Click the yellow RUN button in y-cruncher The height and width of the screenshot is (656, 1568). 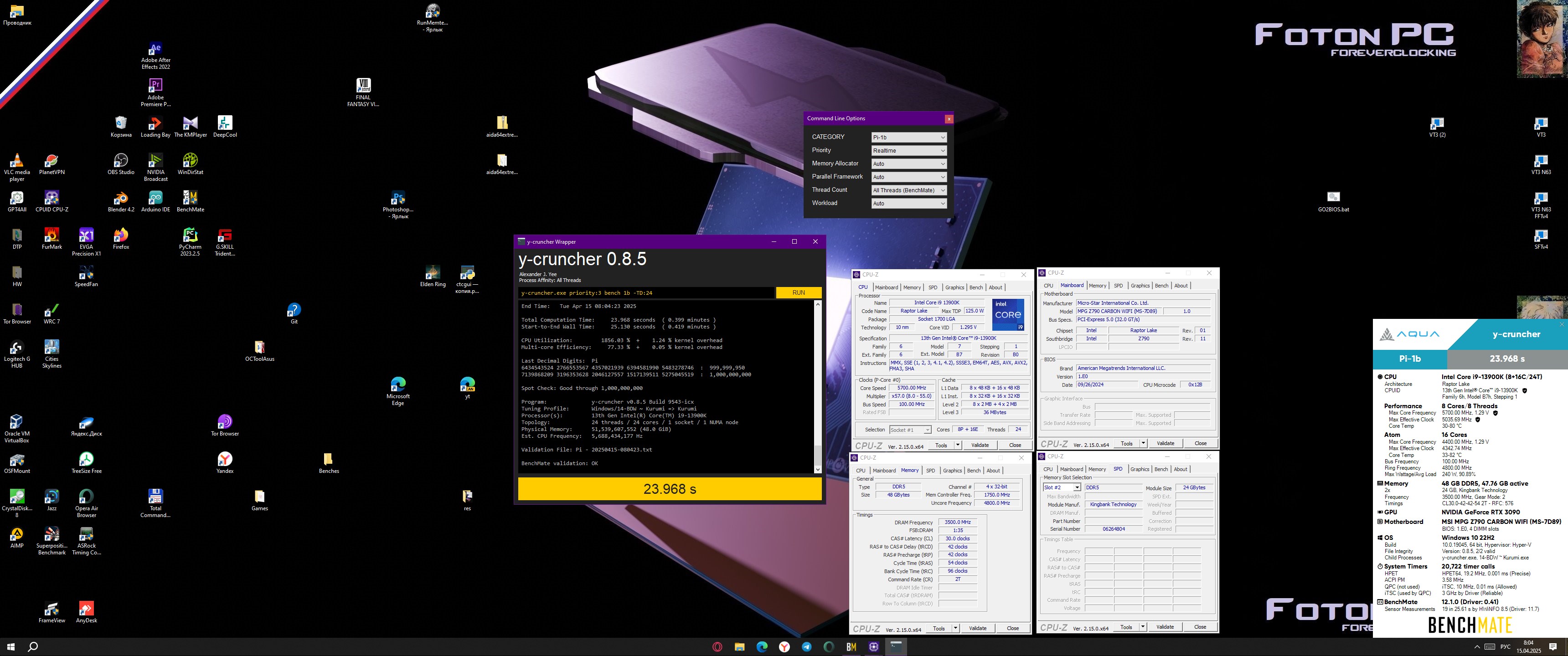[798, 293]
